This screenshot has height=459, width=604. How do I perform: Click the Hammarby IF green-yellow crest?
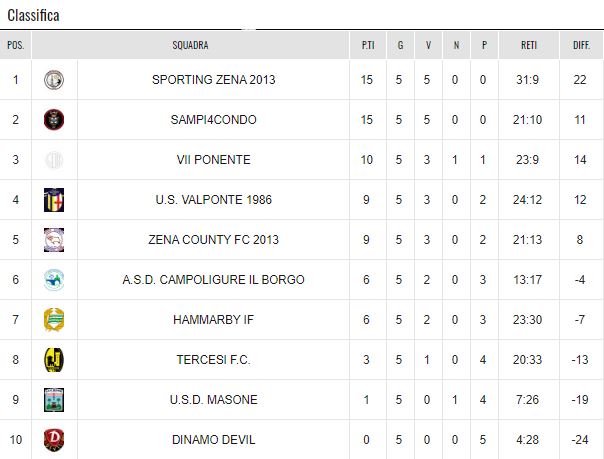coord(54,320)
